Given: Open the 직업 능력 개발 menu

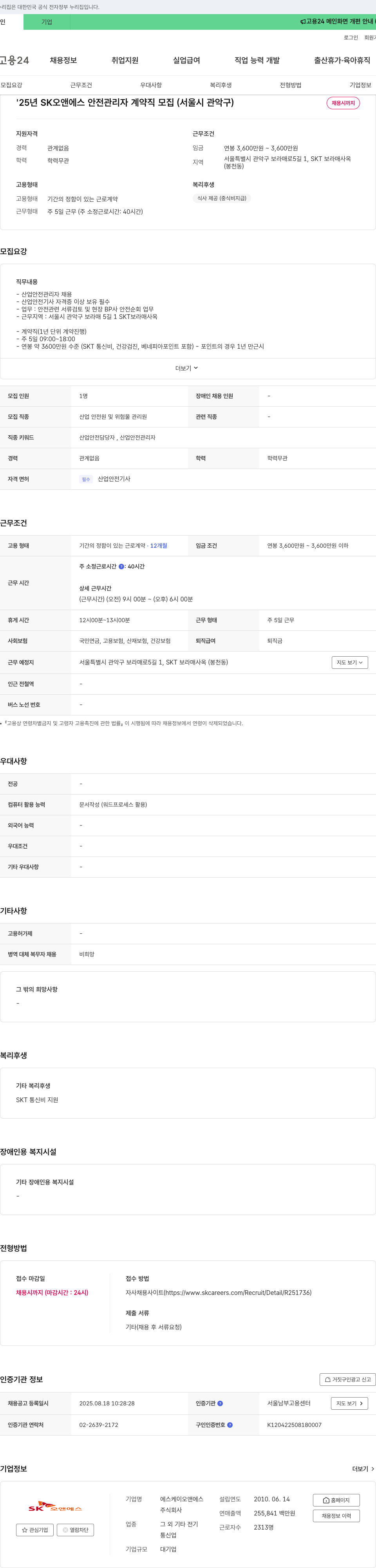Looking at the screenshot, I should (257, 60).
